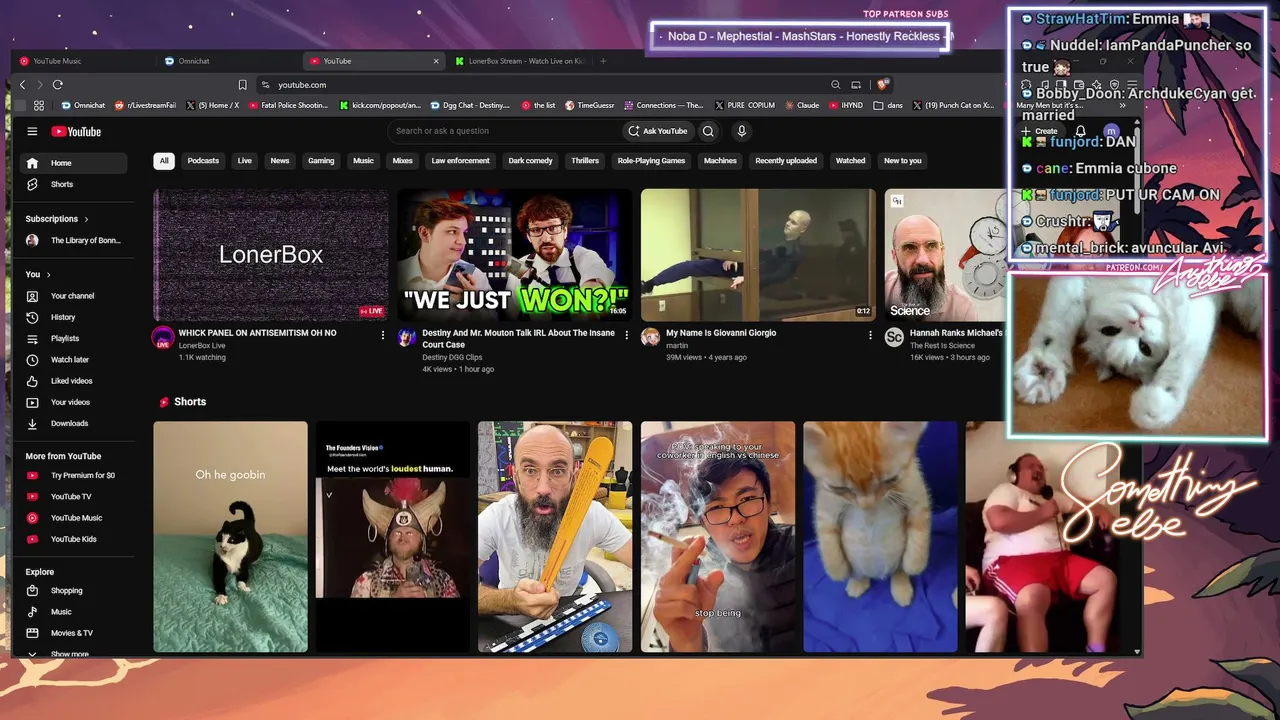1280x720 pixels.
Task: Open the loudest human short thumbnail
Action: tap(393, 537)
